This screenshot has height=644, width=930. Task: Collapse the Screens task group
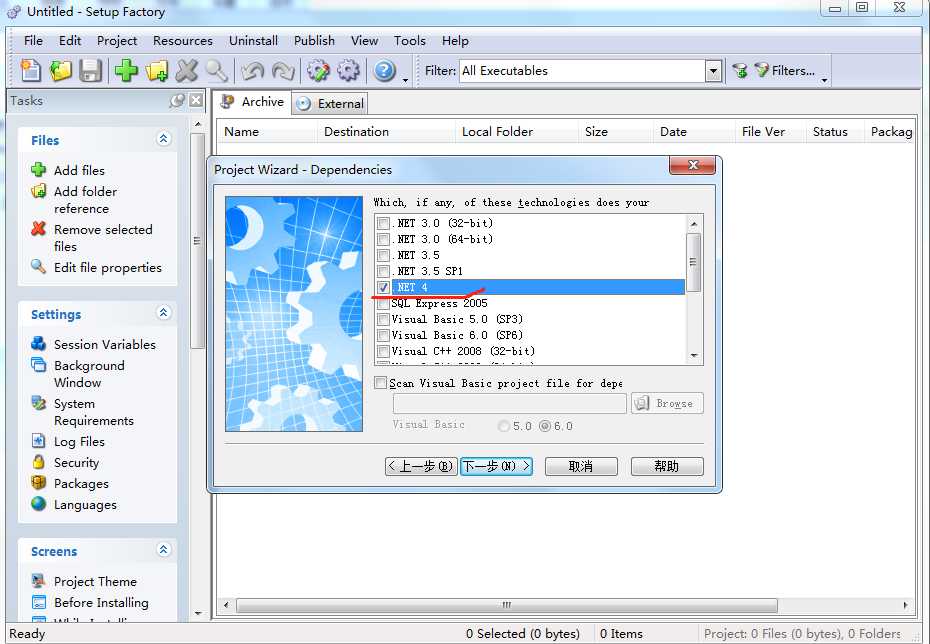[164, 550]
